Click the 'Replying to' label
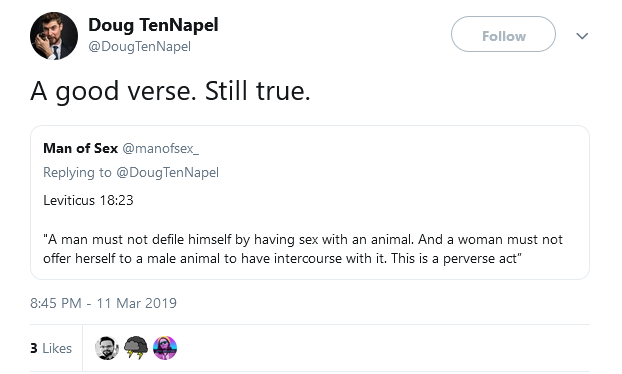 click(x=77, y=173)
